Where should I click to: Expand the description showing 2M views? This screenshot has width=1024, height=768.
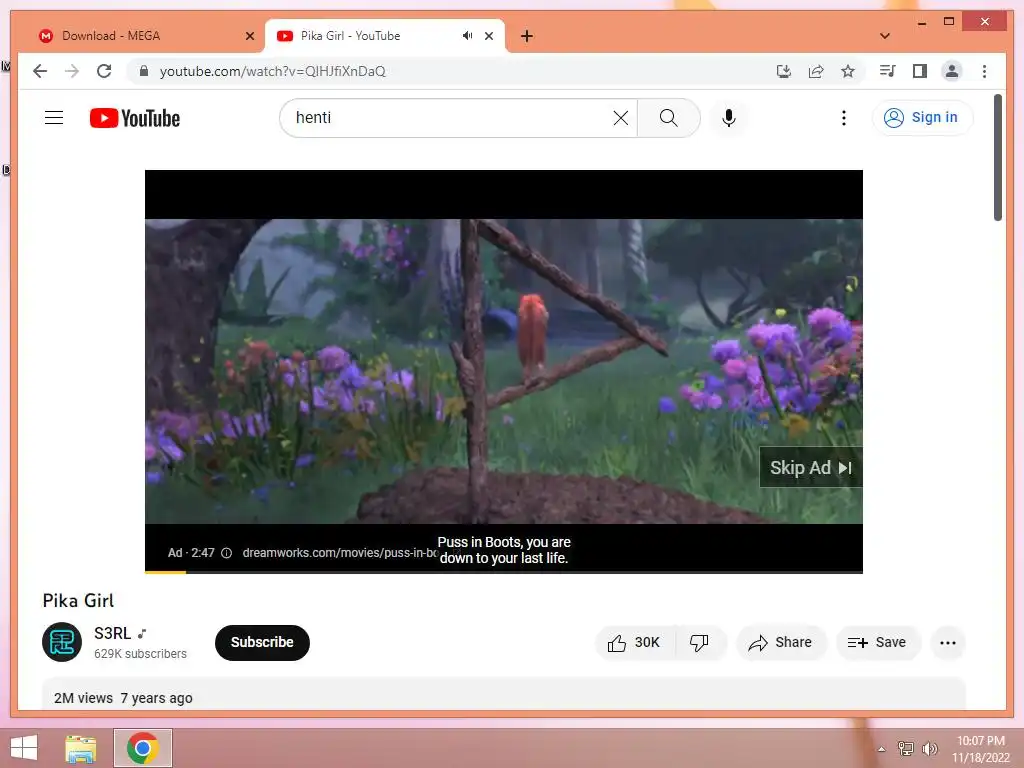pyautogui.click(x=504, y=694)
